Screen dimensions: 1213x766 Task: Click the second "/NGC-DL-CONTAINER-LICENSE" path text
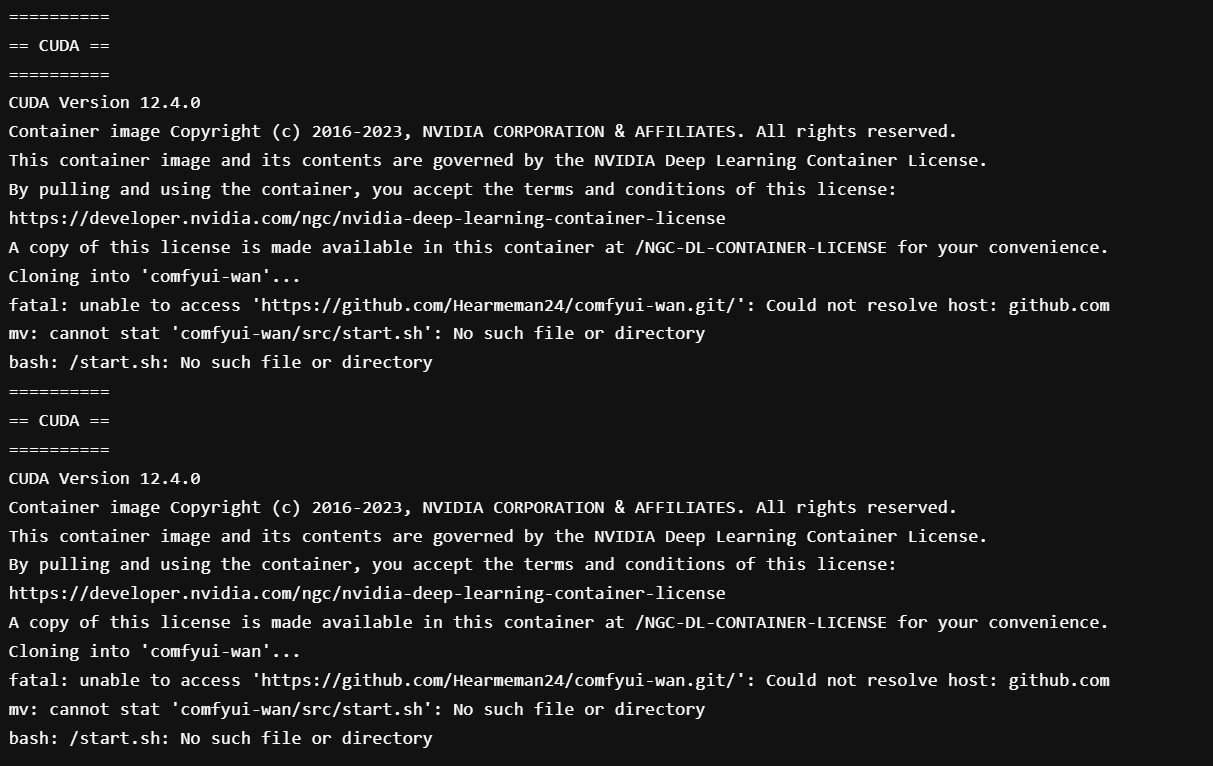760,622
